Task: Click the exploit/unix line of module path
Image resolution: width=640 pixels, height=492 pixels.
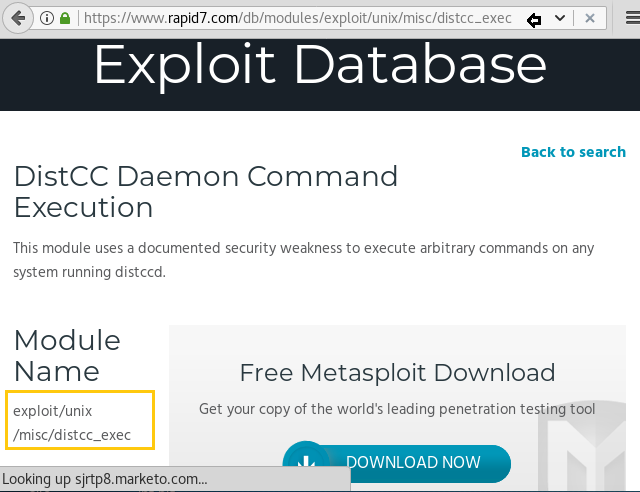Action: click(52, 411)
